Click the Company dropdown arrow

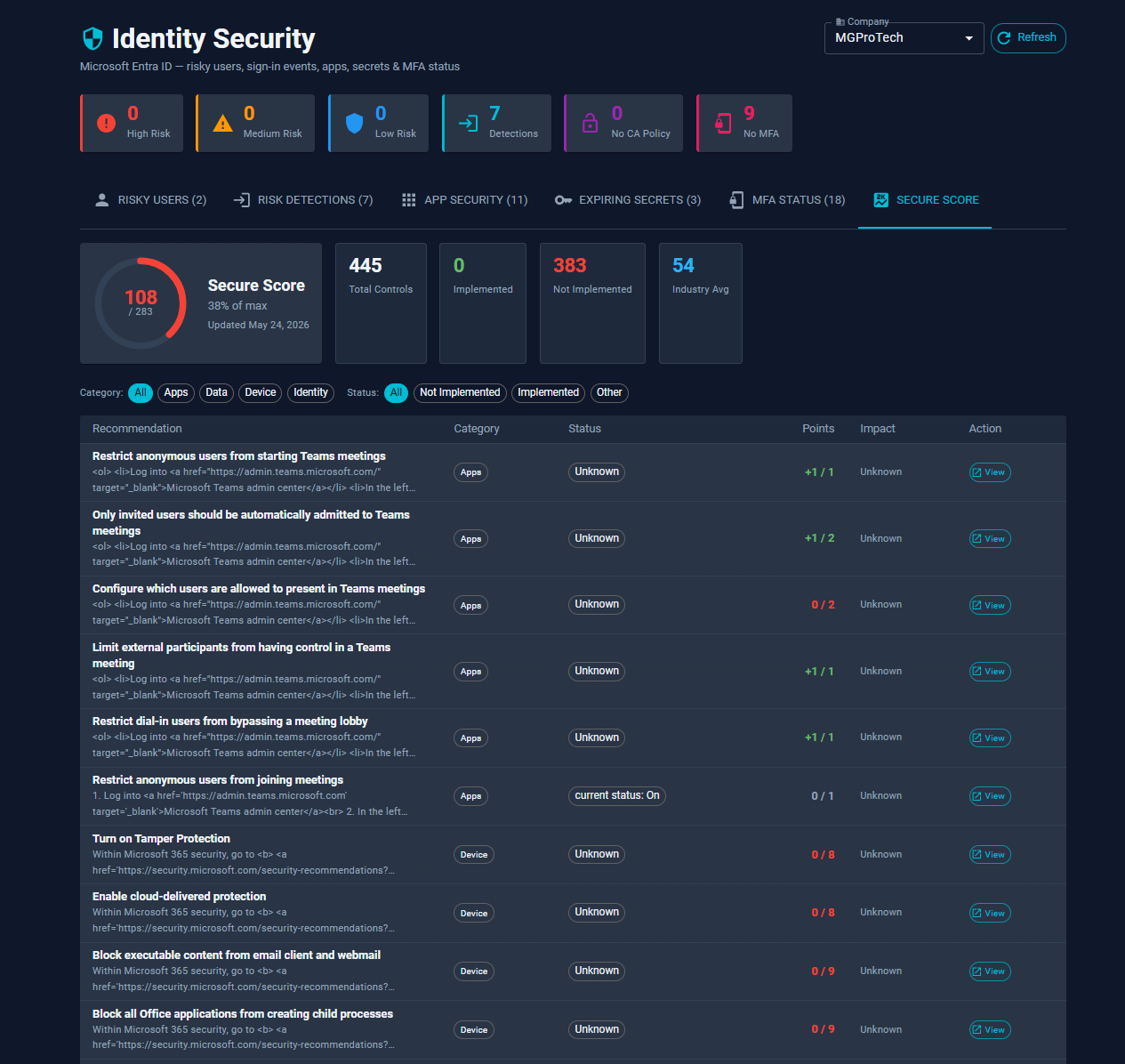point(968,38)
